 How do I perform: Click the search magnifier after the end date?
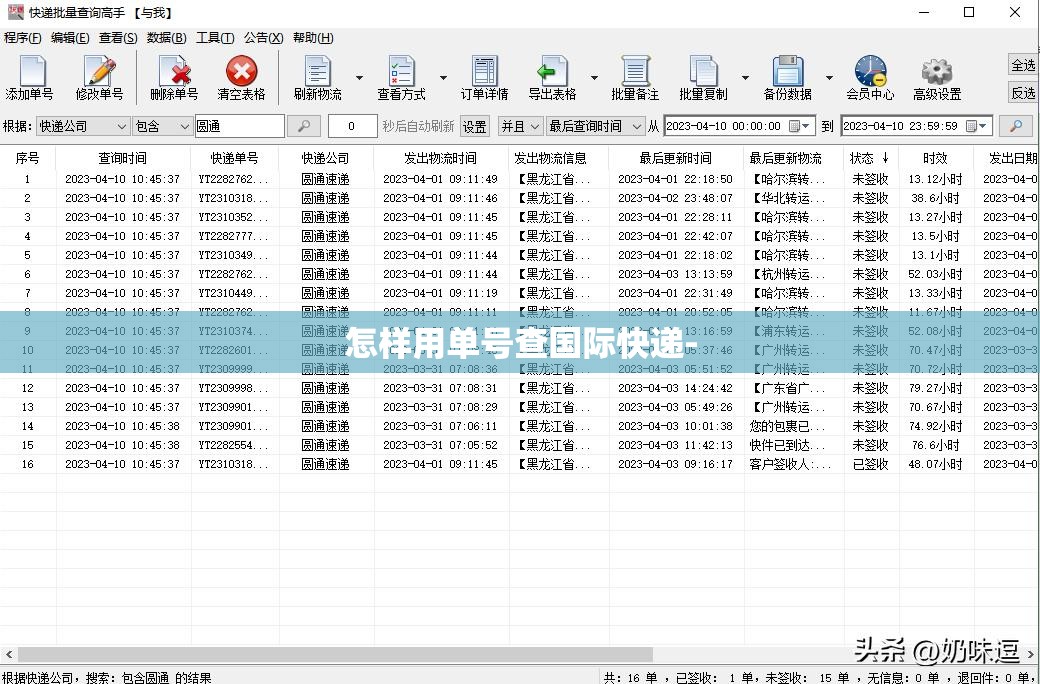[x=1015, y=126]
